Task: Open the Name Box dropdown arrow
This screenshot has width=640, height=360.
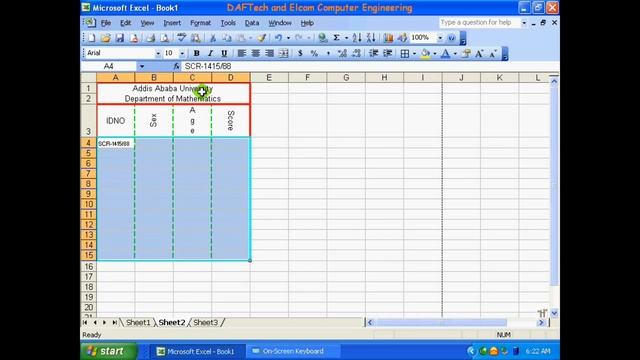Action: [142, 66]
